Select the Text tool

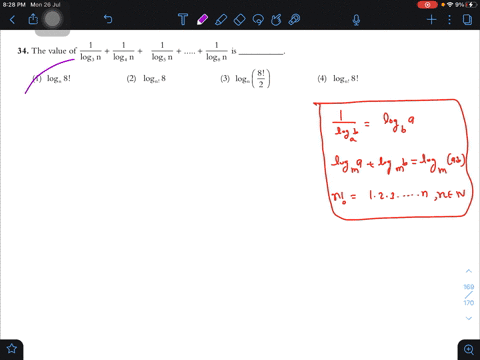[183, 19]
